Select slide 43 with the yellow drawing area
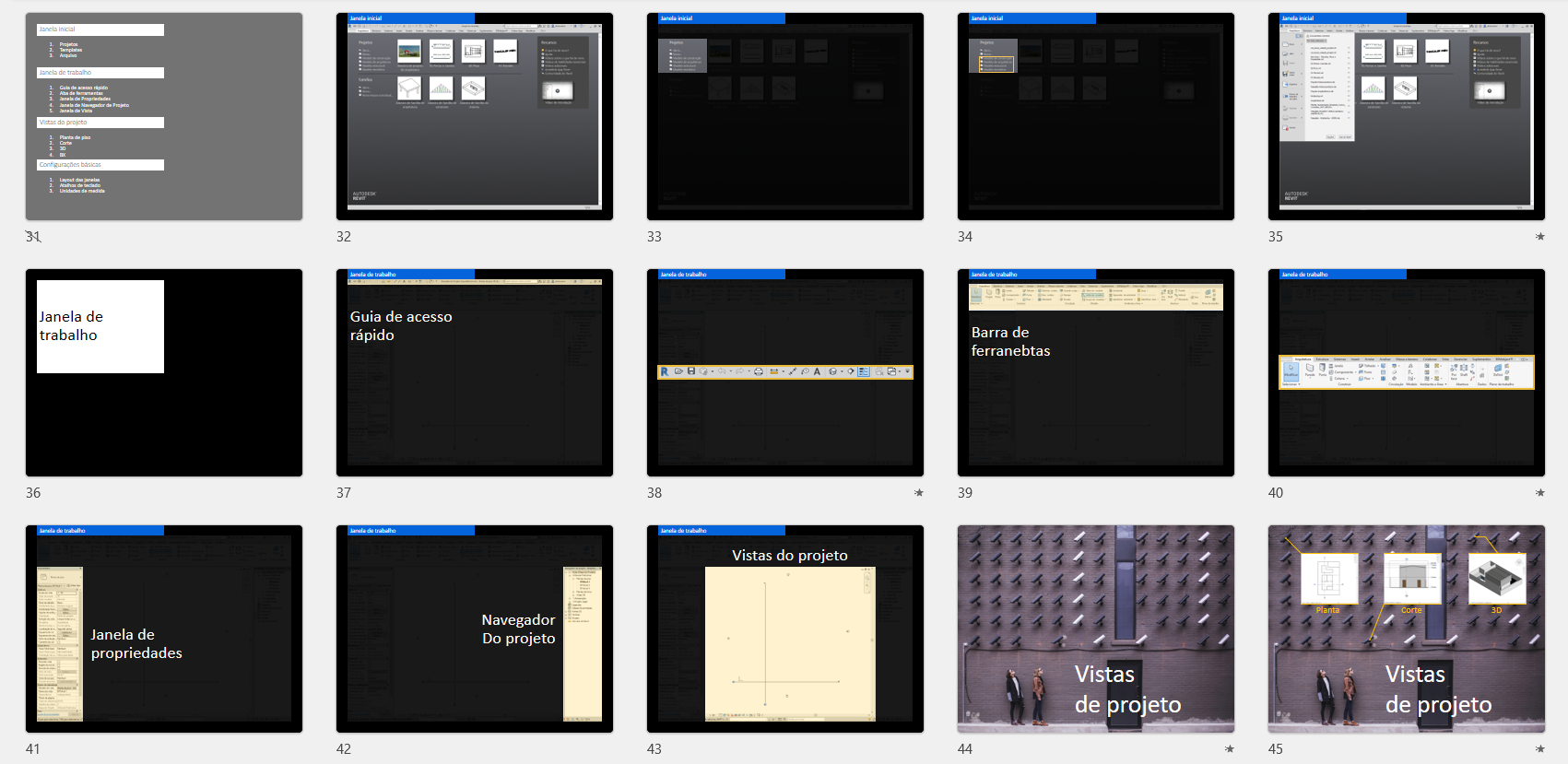1568x764 pixels. click(785, 629)
